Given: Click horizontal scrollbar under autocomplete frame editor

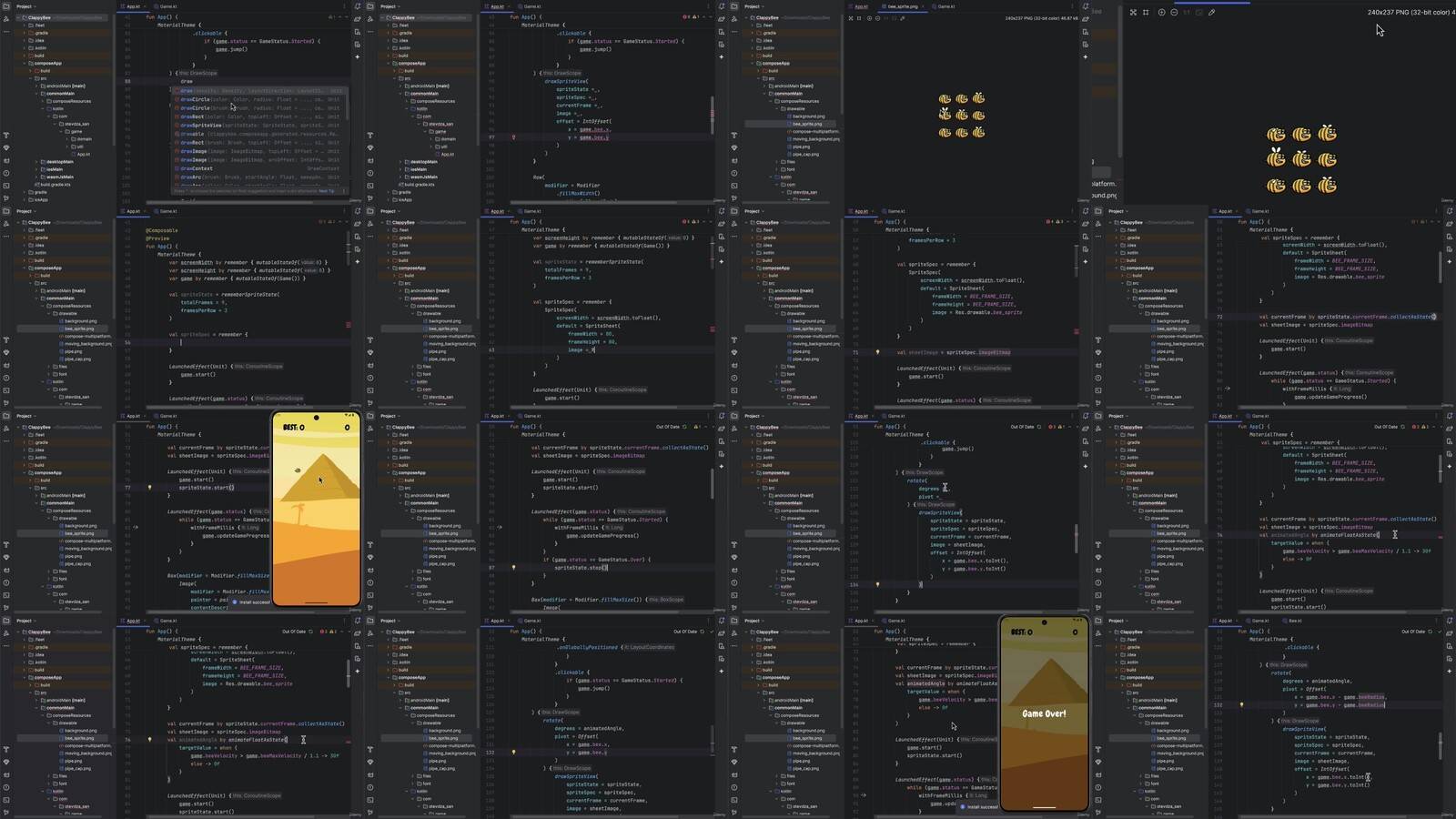Looking at the screenshot, I should [x=229, y=202].
